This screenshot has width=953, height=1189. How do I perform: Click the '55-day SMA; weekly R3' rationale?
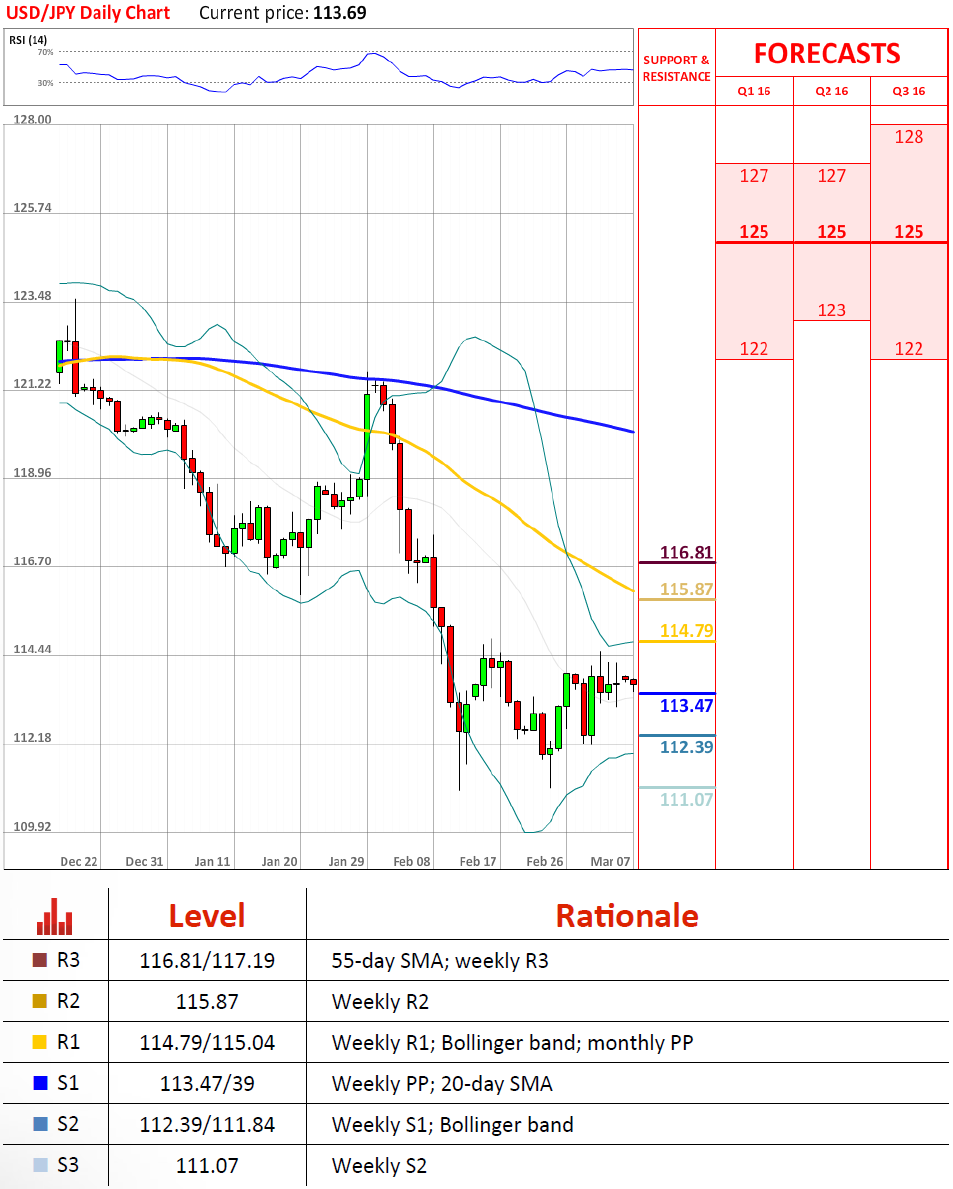(x=440, y=961)
